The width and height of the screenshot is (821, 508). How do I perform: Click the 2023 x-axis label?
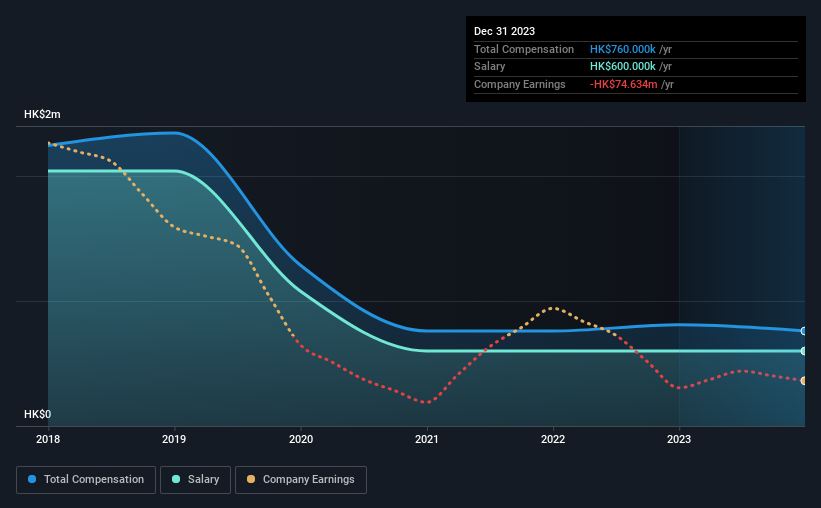679,439
